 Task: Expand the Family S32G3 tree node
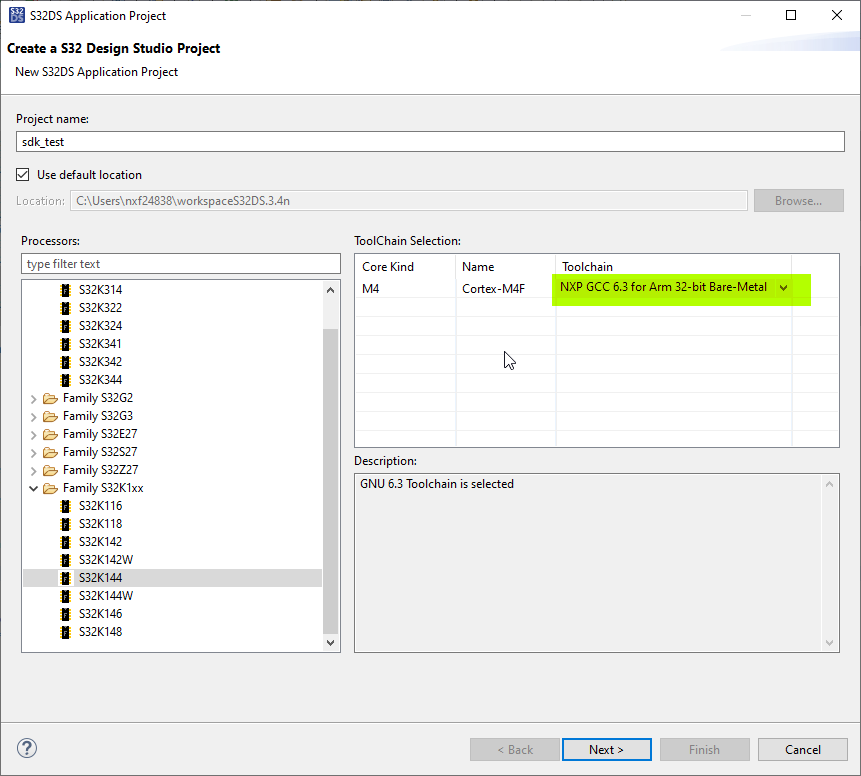pyautogui.click(x=33, y=415)
